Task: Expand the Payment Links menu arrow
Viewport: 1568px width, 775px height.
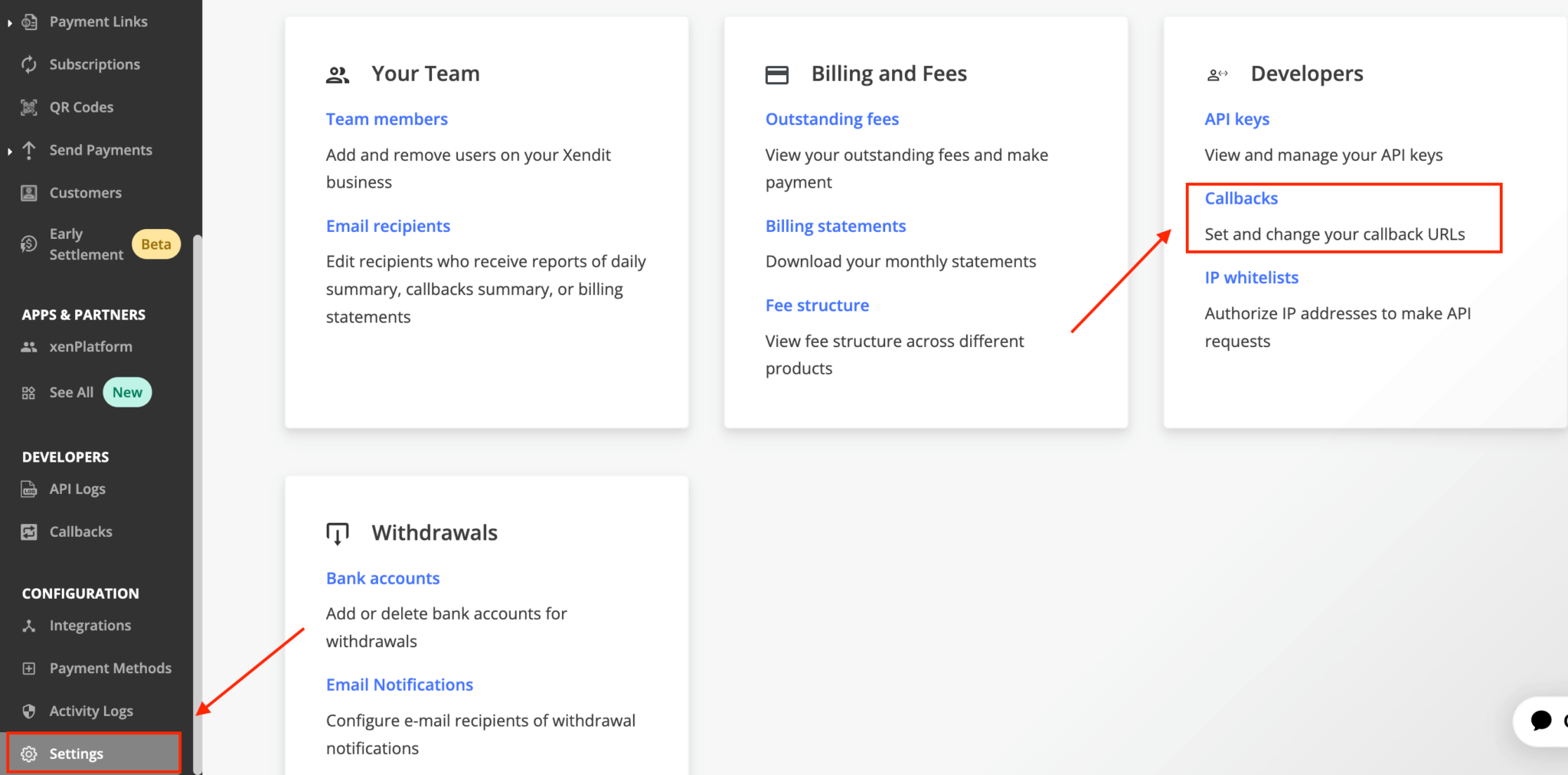Action: (x=9, y=23)
